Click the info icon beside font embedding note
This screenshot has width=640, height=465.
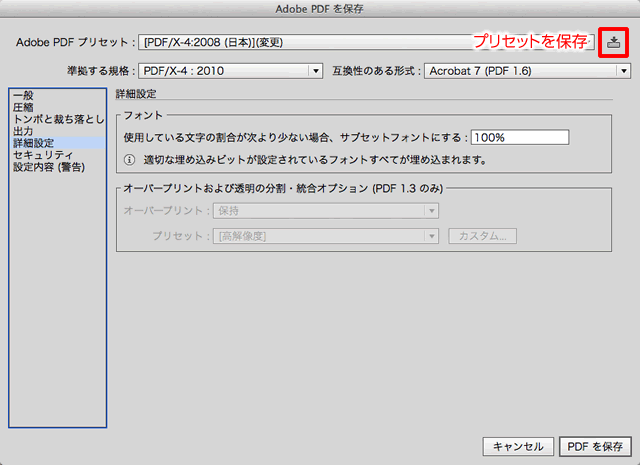129,160
